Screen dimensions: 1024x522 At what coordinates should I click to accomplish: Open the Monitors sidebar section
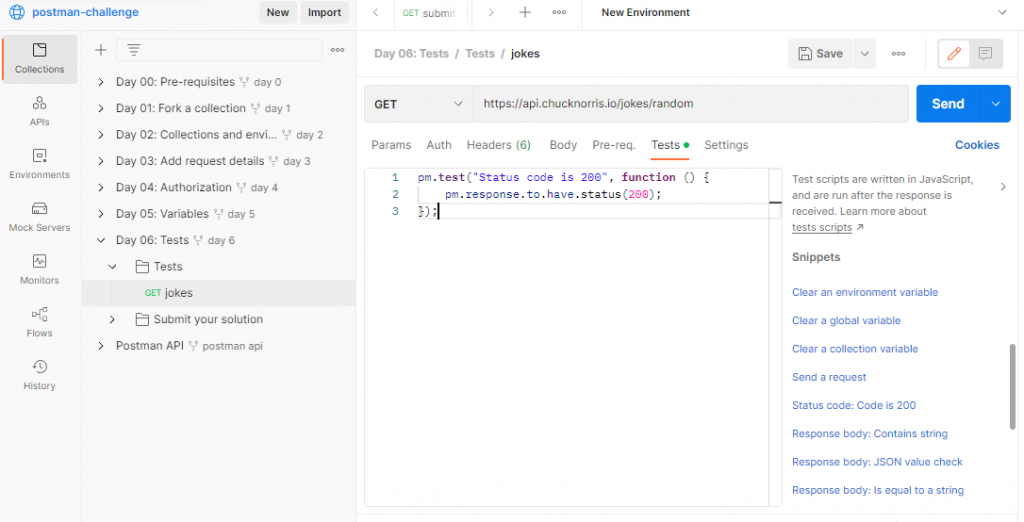tap(39, 270)
